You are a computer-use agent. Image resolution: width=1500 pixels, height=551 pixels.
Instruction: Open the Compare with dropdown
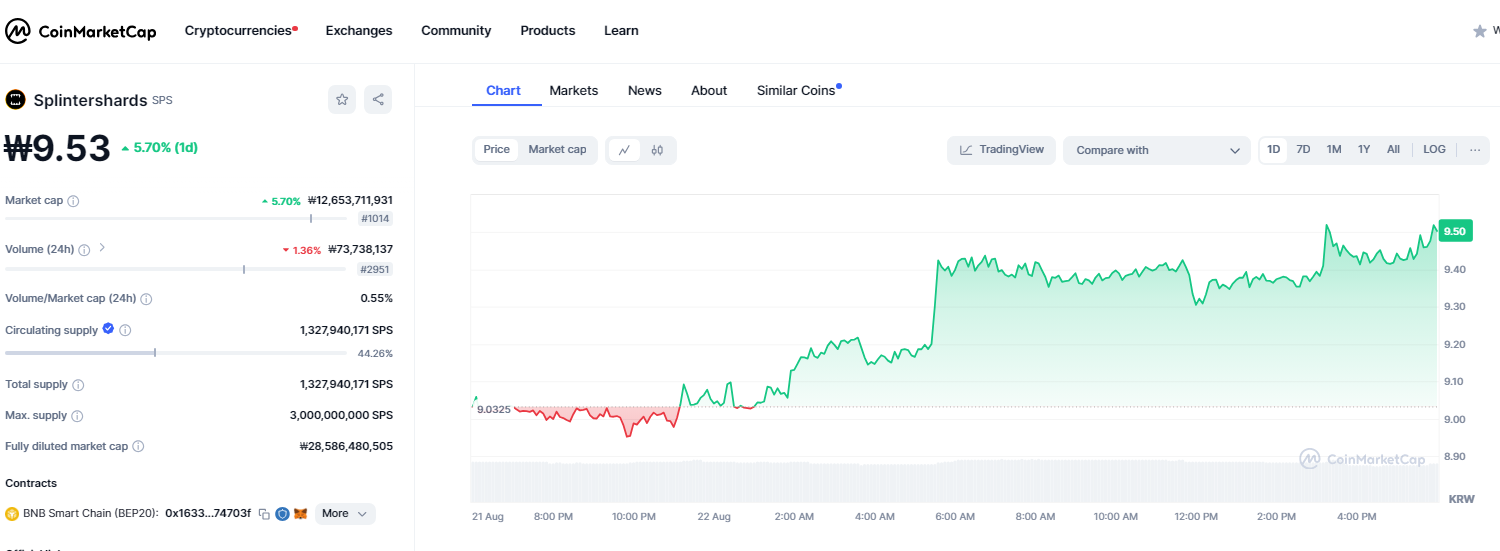(1157, 150)
